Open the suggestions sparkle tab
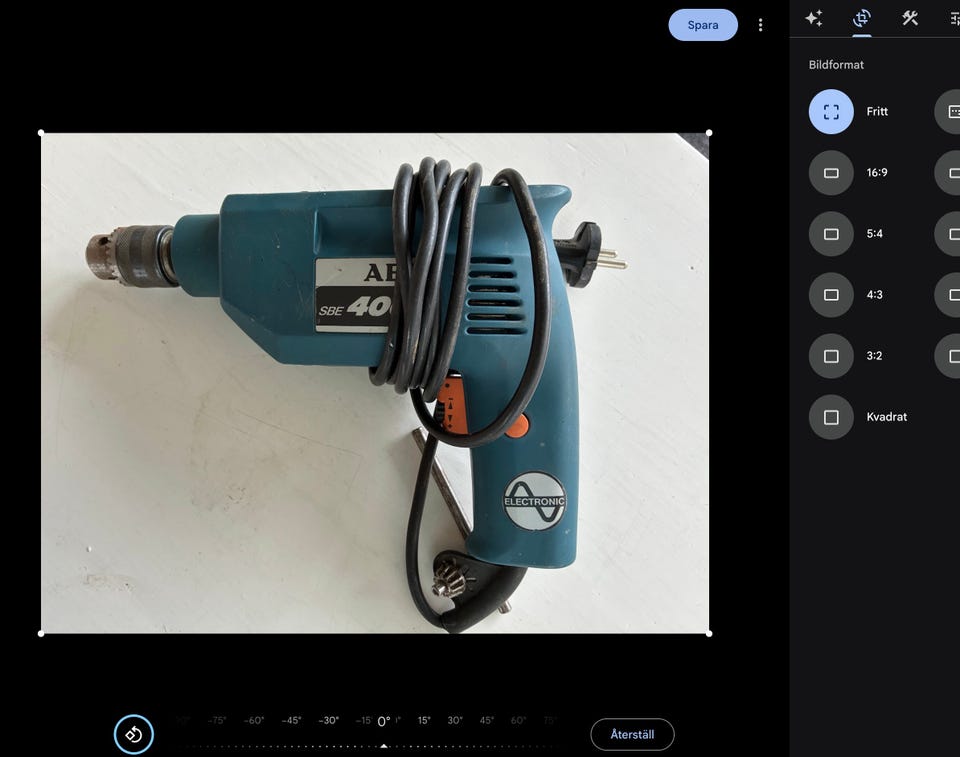 (814, 18)
